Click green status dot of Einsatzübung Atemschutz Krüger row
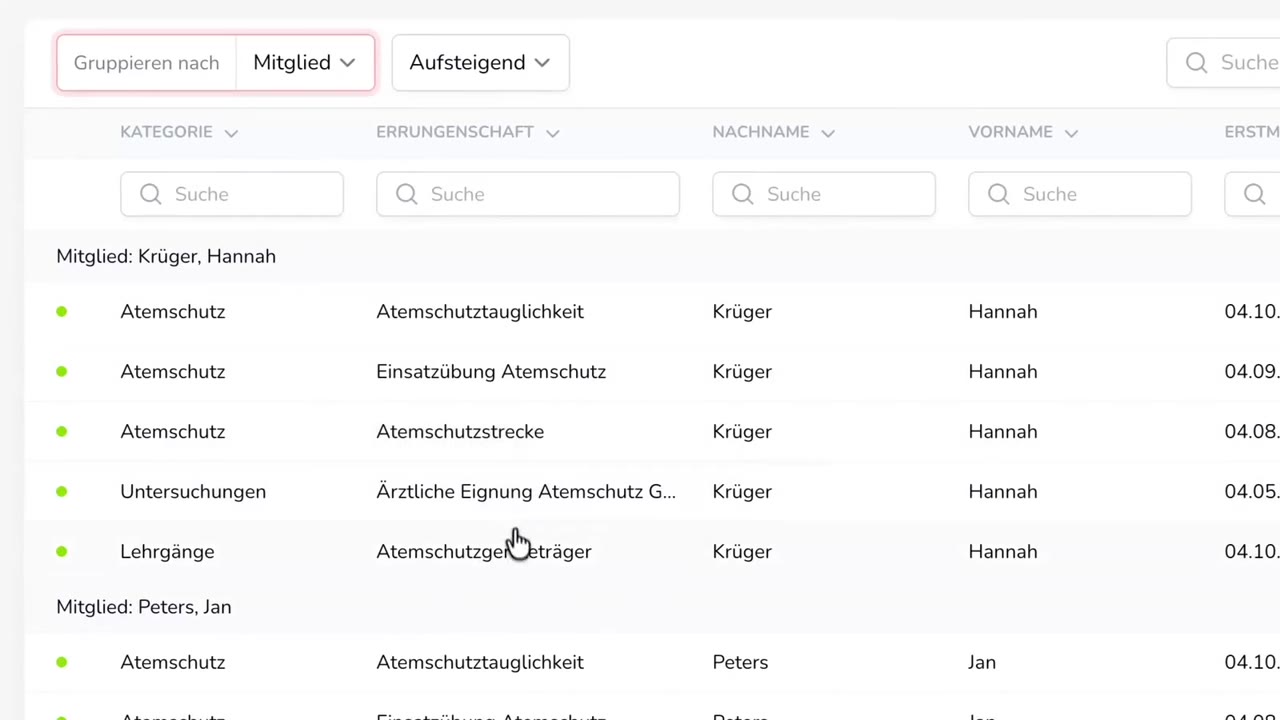The height and width of the screenshot is (720, 1280). point(62,372)
